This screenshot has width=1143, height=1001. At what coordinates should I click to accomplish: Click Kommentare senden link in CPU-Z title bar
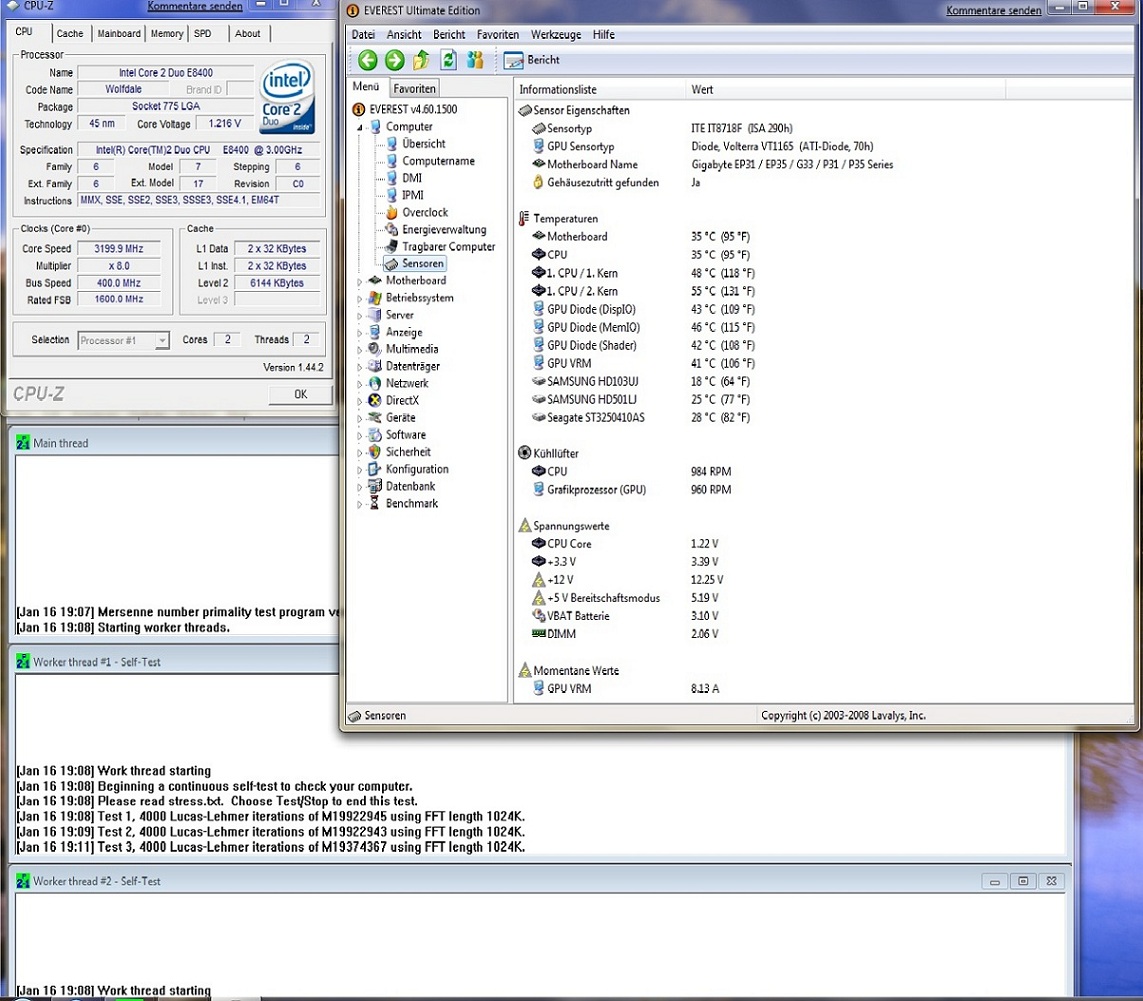tap(195, 6)
